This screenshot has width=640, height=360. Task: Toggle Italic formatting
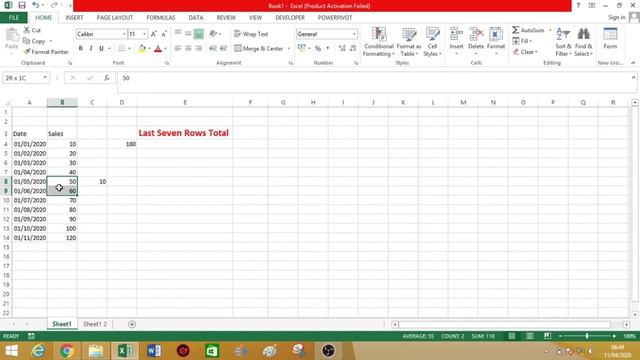click(x=91, y=48)
